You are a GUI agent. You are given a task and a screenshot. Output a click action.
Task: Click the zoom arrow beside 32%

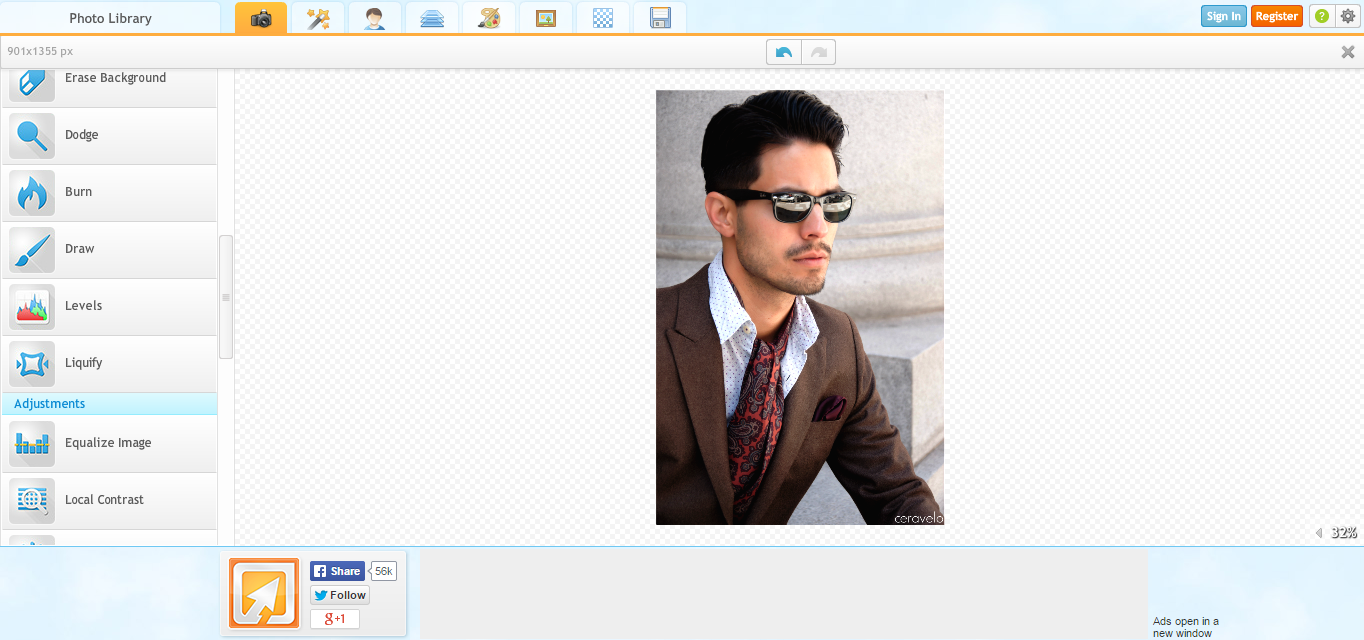[1319, 533]
